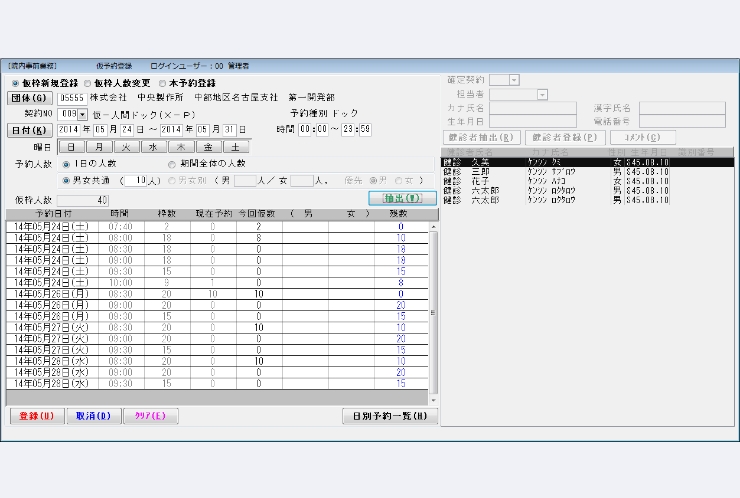Click the end day field showing 31

coord(229,130)
